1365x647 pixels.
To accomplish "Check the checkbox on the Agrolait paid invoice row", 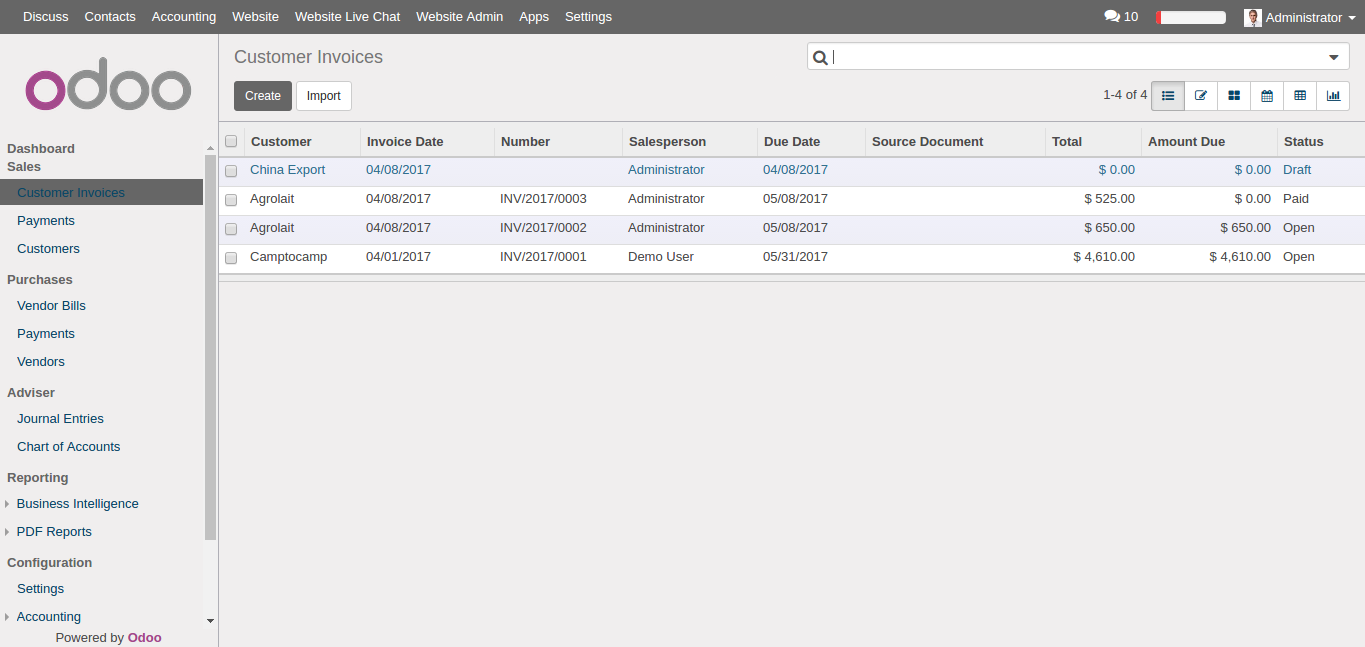I will (x=231, y=199).
